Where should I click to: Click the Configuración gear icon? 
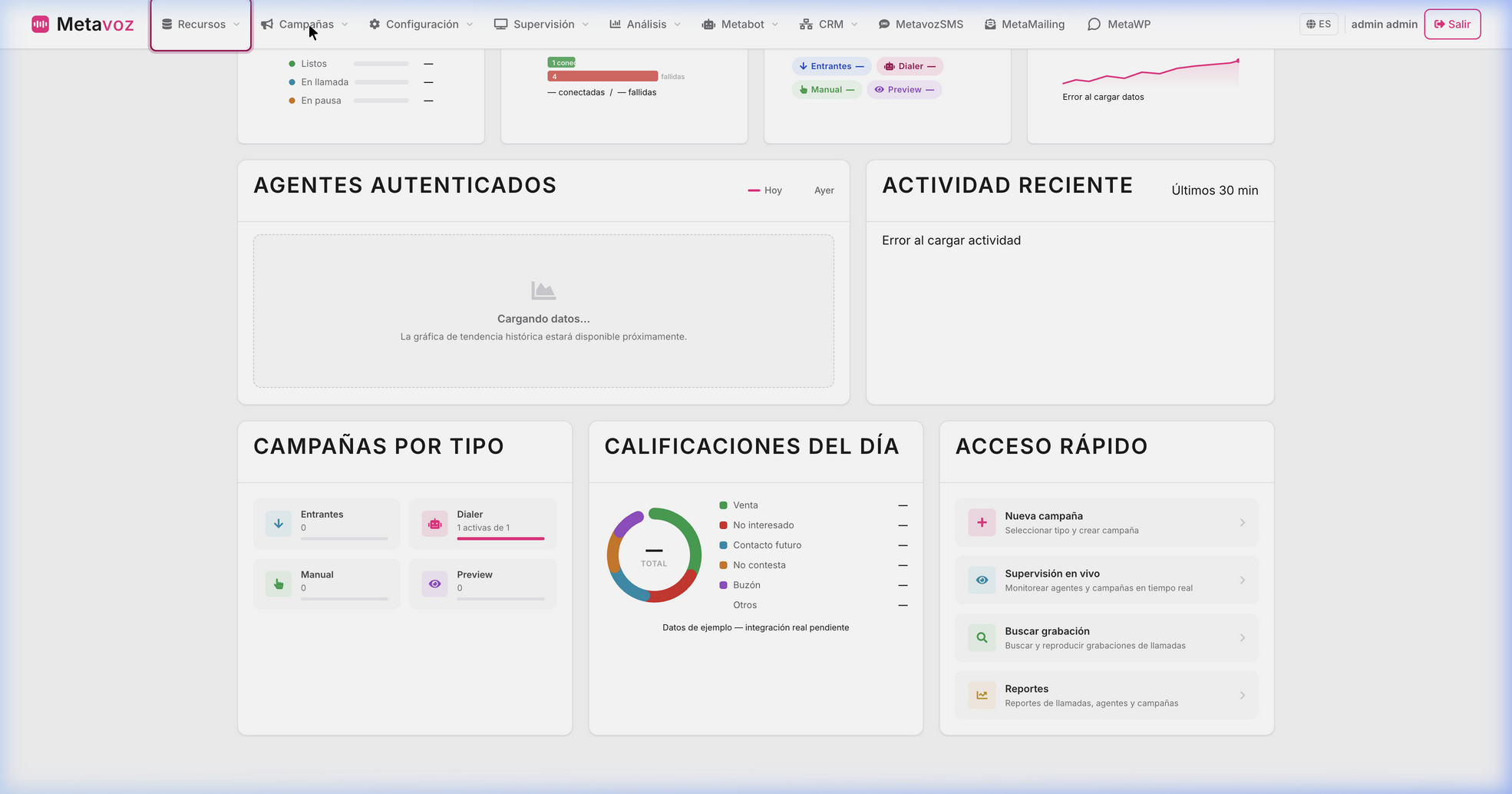[x=375, y=25]
